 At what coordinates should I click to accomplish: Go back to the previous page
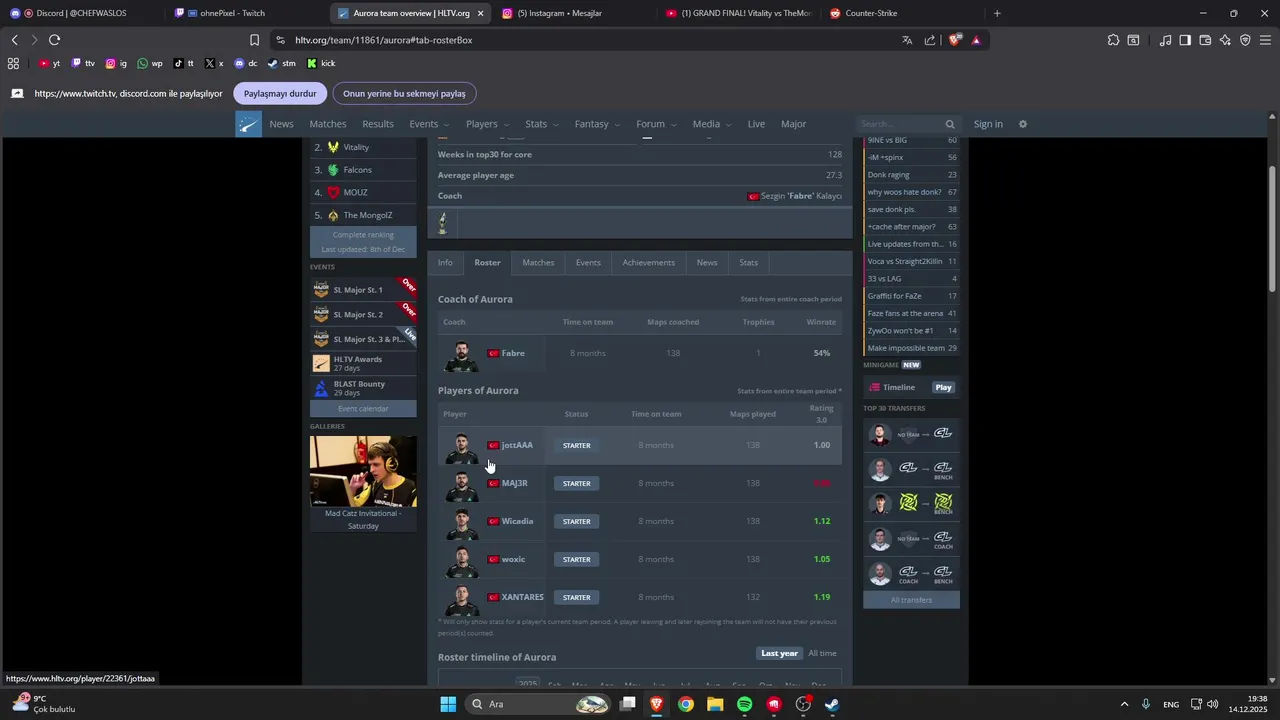[x=14, y=40]
